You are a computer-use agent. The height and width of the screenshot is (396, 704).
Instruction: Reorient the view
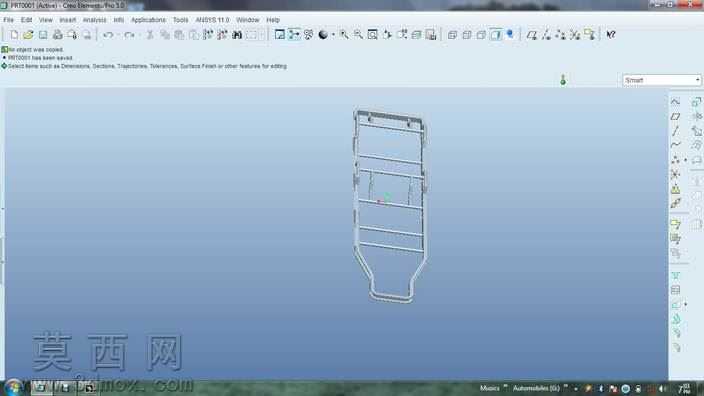point(387,35)
